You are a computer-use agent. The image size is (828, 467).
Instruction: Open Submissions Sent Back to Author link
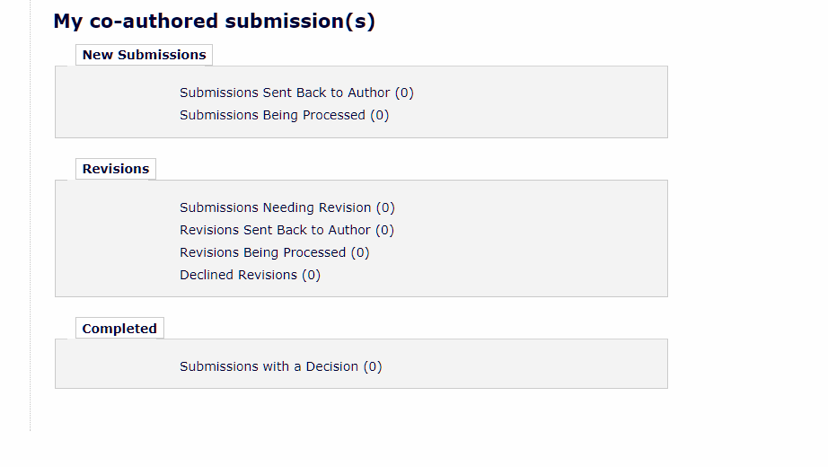click(285, 93)
